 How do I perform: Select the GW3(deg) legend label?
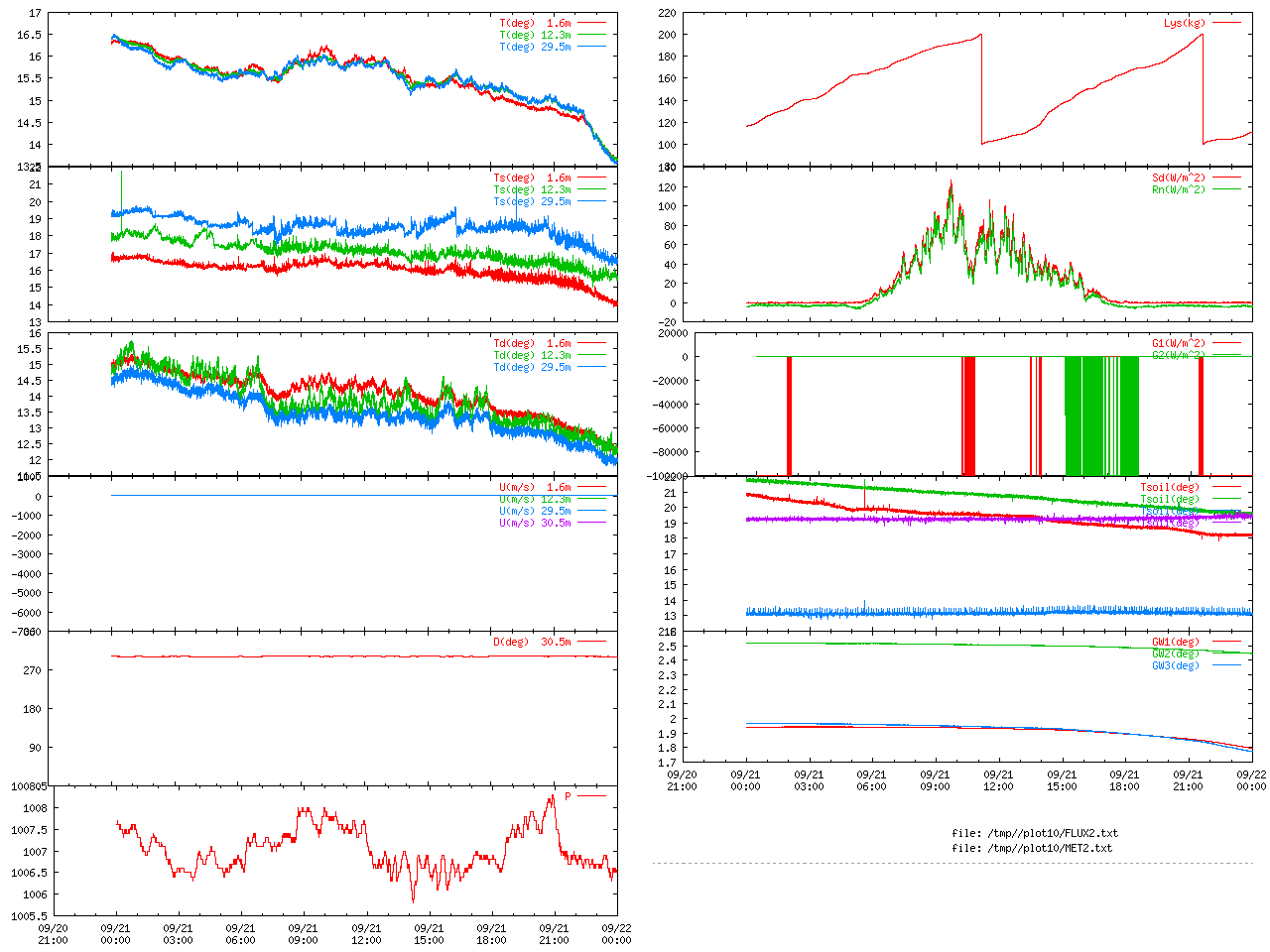coord(1176,665)
